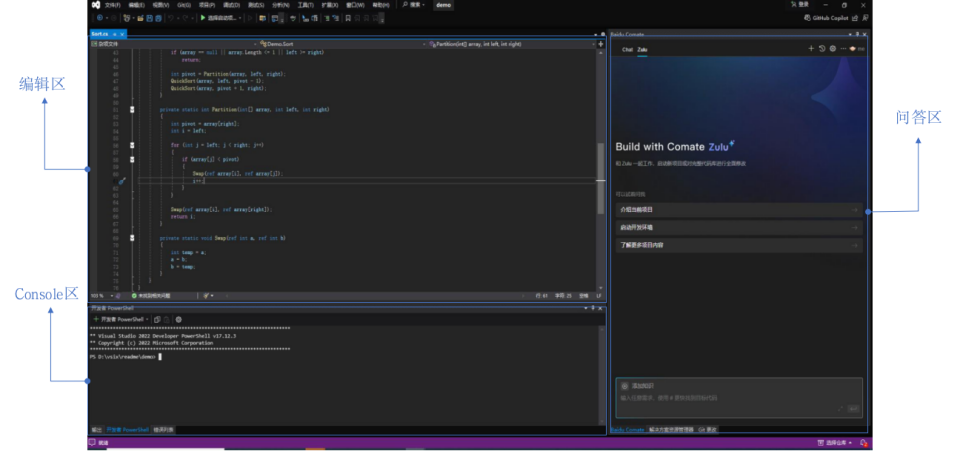
Task: Switch to the Chat tab in Comate
Action: 627,48
